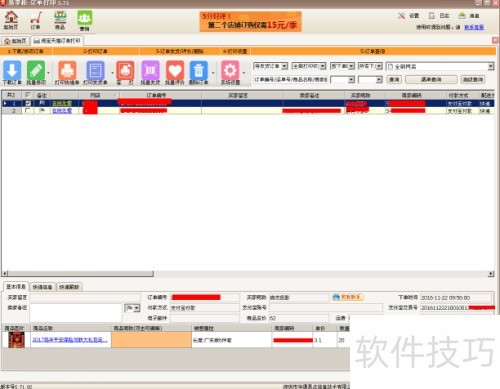
Task: Click the flag icon in order row 2
Action: pos(42,110)
